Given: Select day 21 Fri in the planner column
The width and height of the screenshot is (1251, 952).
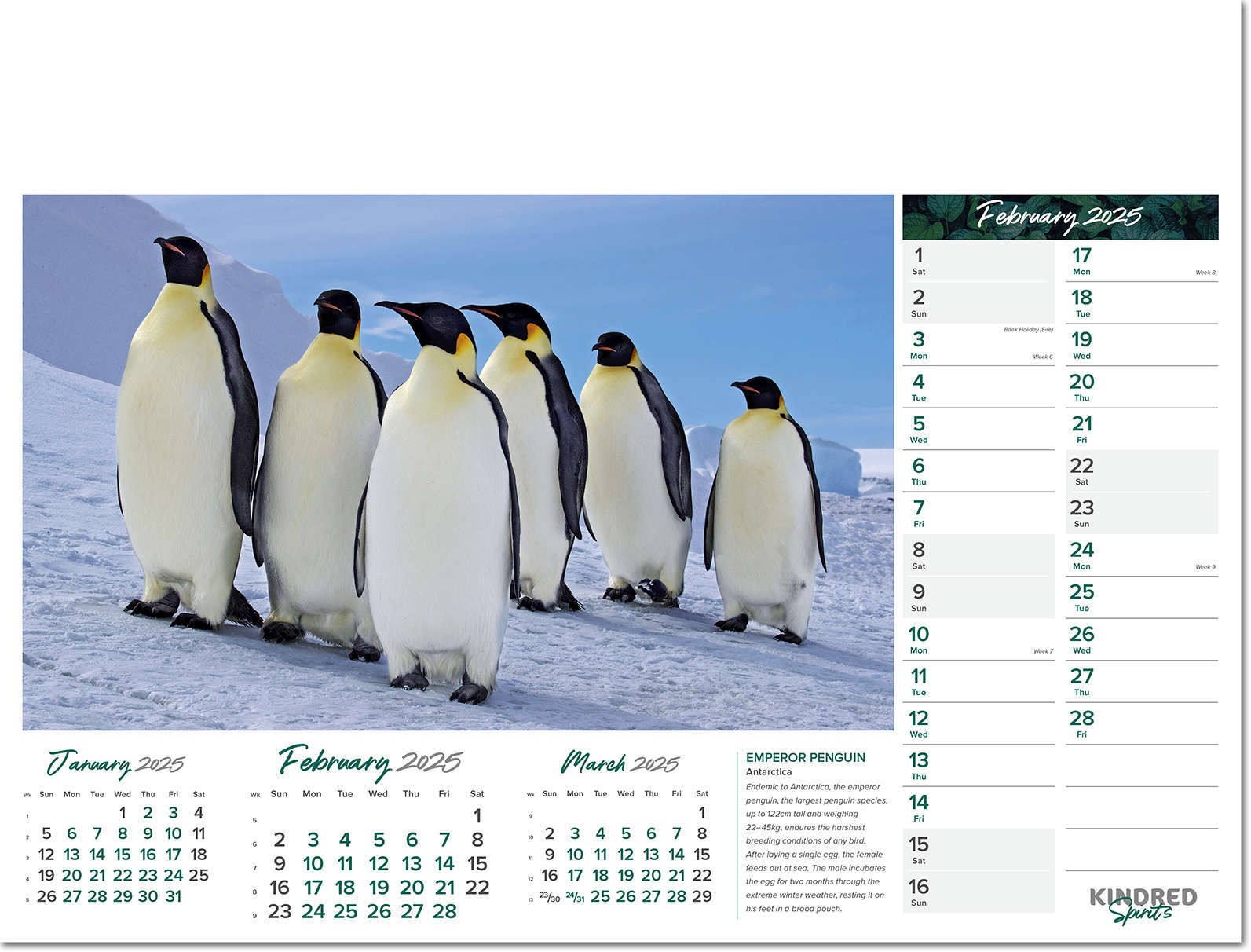Looking at the screenshot, I should tap(1142, 429).
